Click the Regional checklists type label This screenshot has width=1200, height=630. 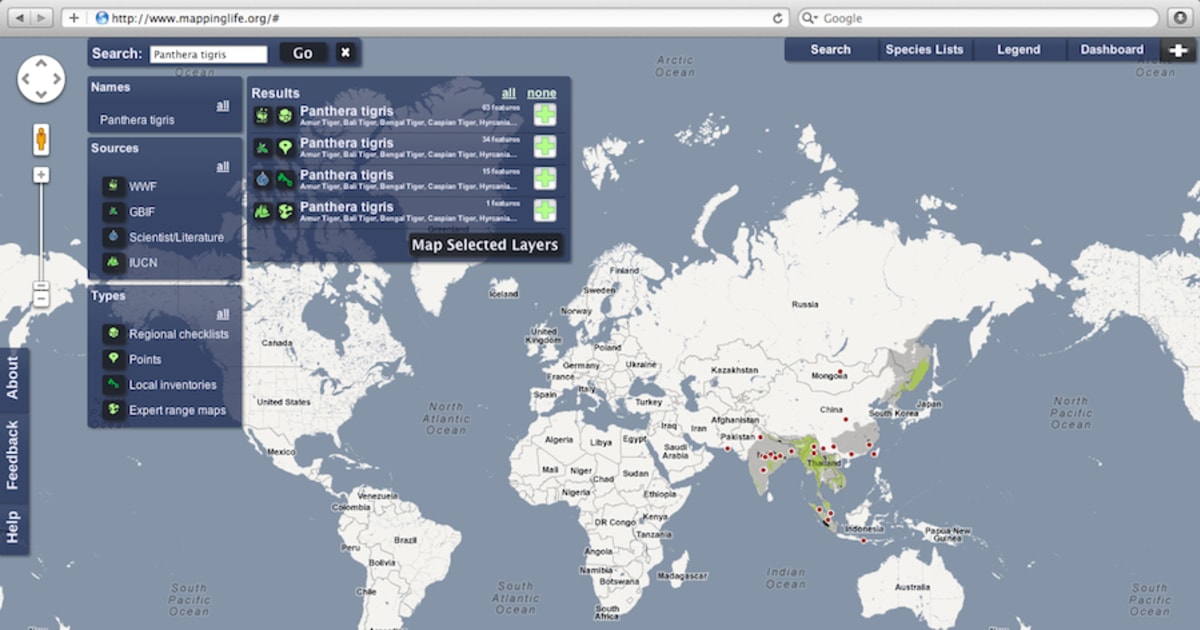click(179, 334)
